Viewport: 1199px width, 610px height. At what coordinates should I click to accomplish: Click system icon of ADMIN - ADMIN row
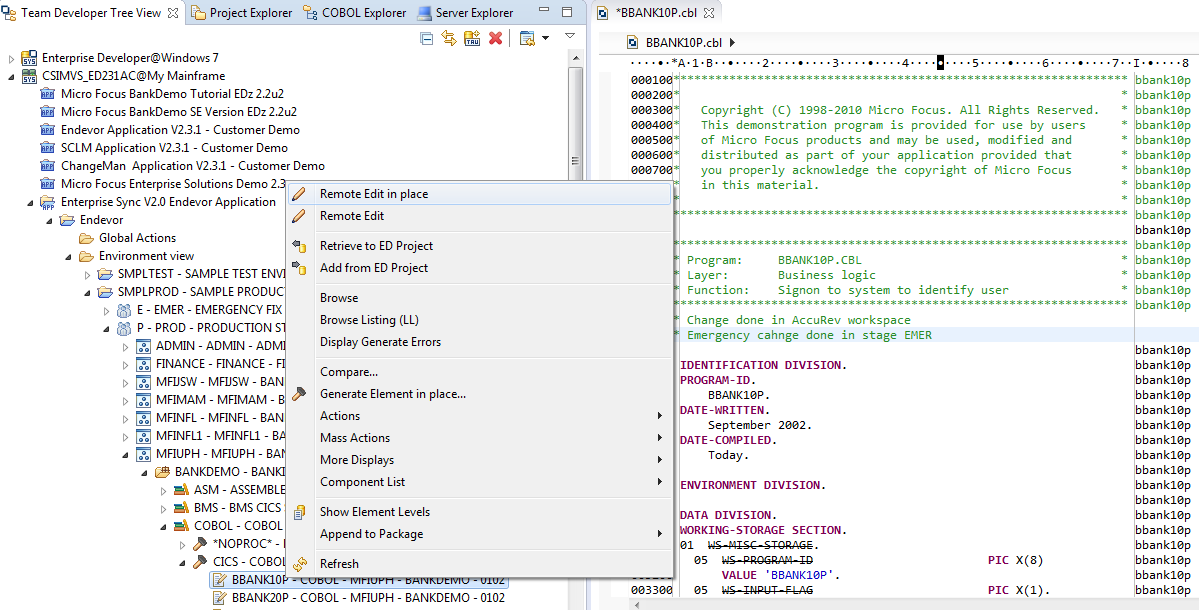144,346
